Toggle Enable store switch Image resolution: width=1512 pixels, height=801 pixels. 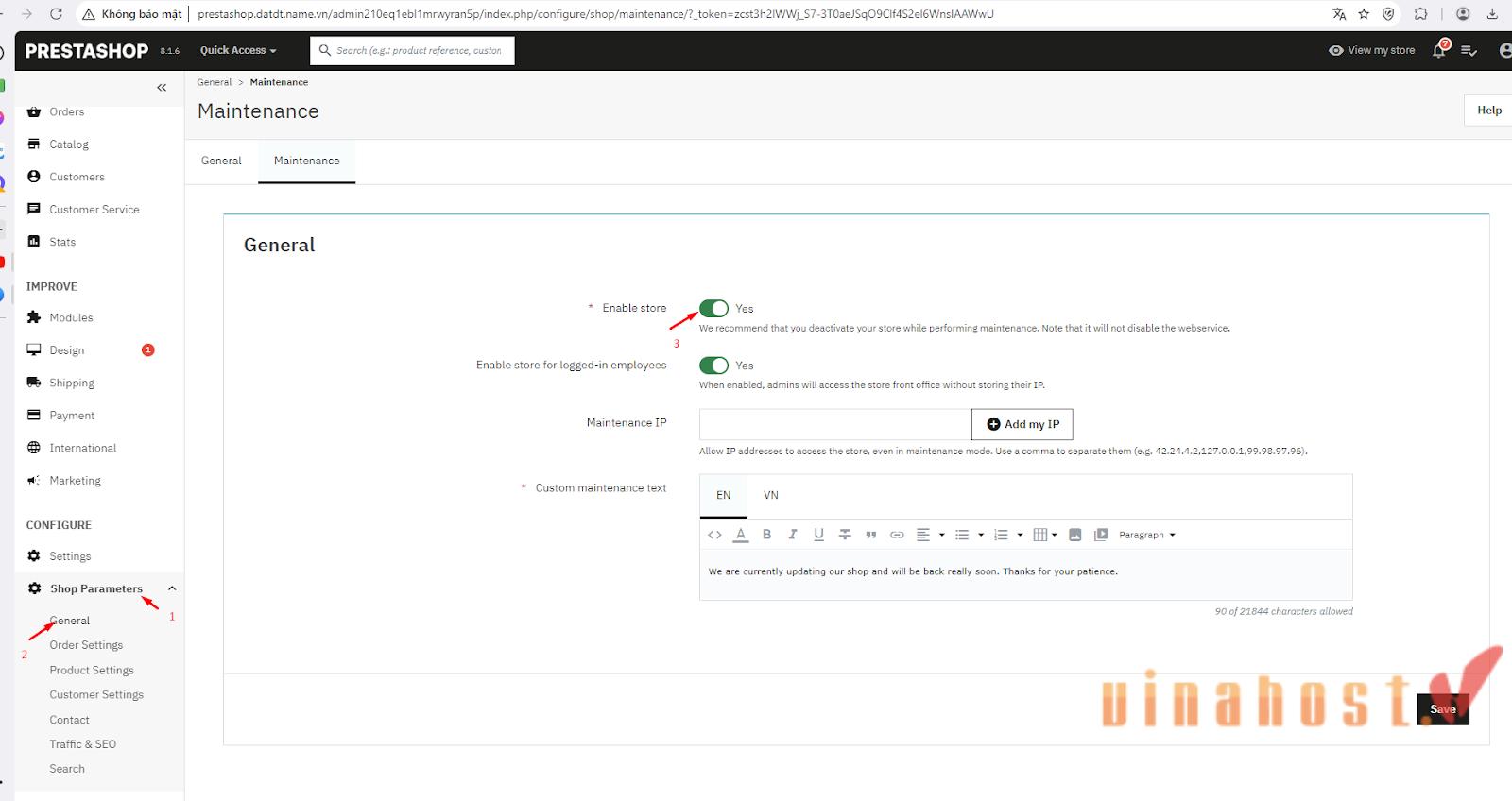(x=713, y=308)
